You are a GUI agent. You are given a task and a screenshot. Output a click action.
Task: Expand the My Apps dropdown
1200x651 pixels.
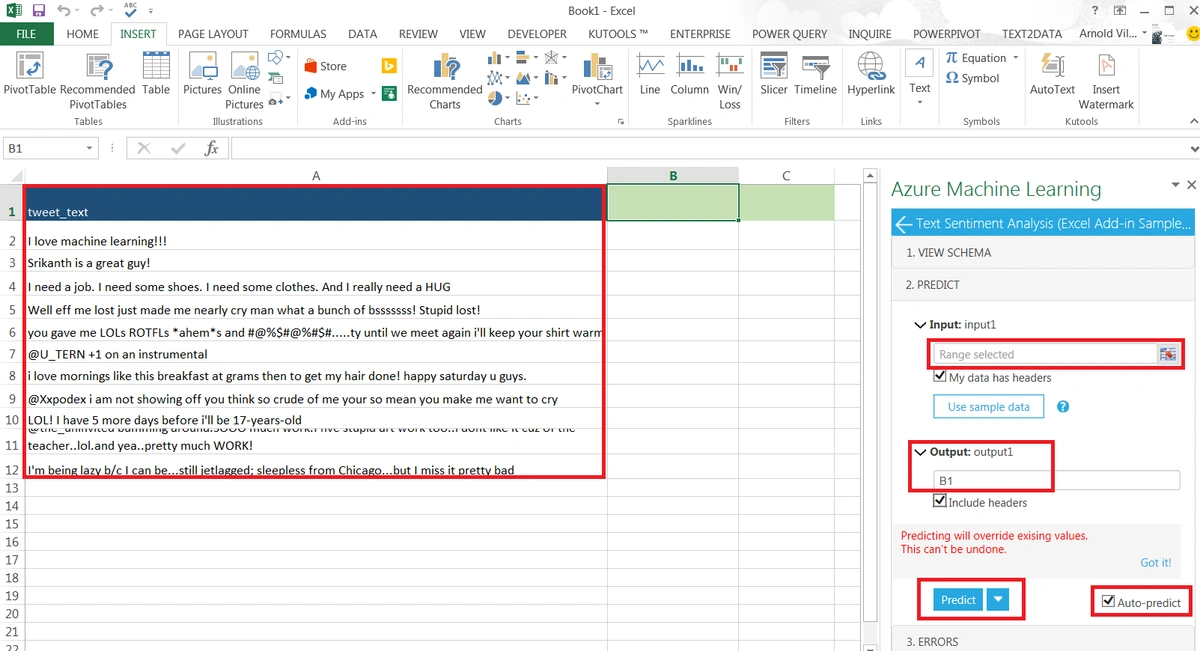click(373, 94)
